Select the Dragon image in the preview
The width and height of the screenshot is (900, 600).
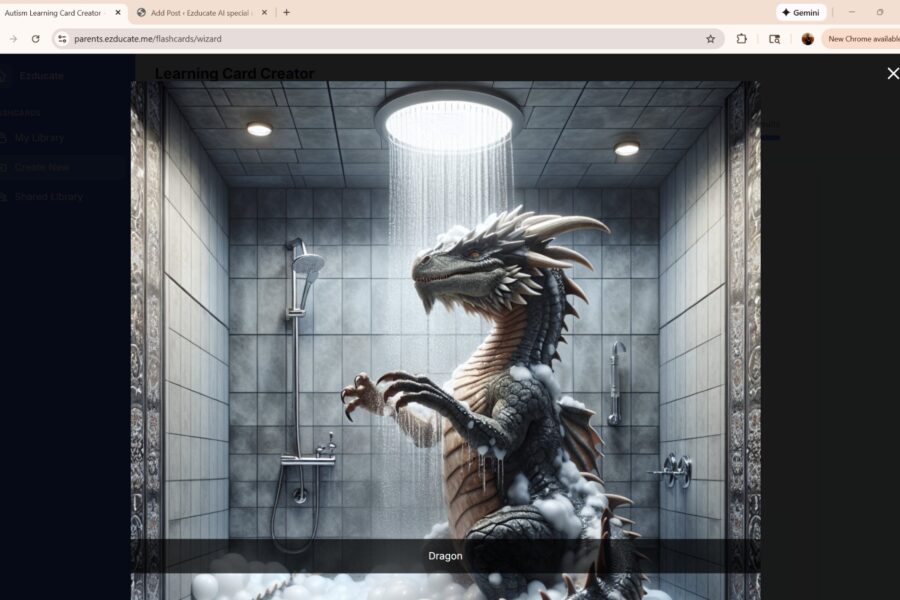tap(445, 330)
